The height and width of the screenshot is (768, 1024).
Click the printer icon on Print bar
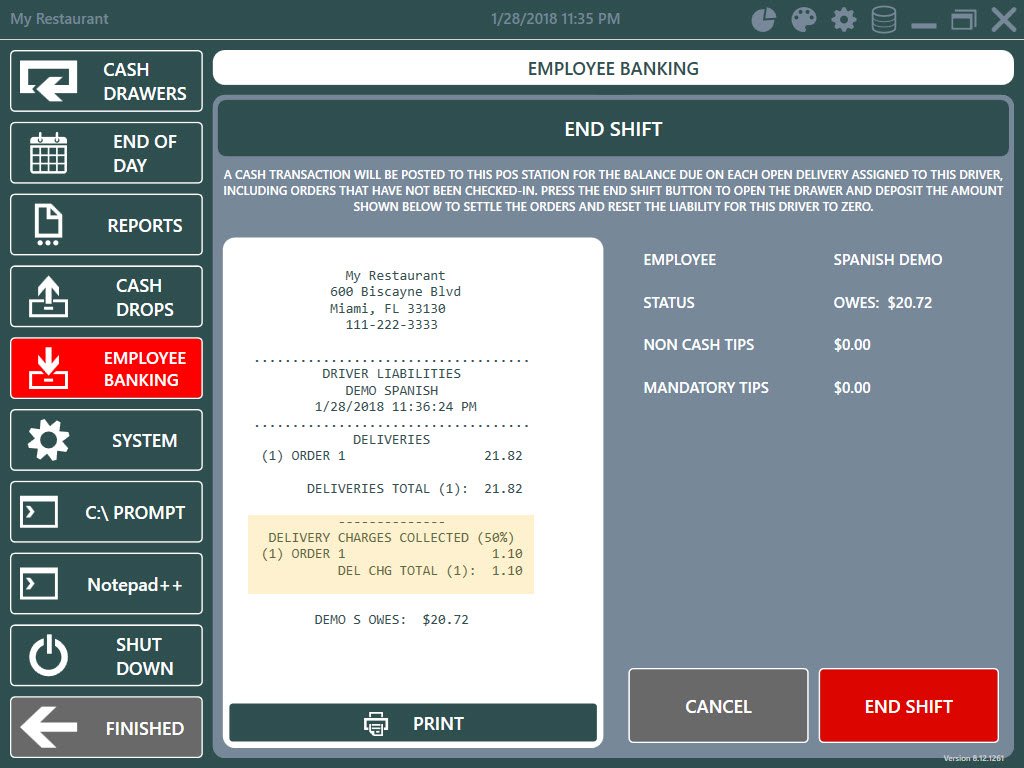[376, 723]
